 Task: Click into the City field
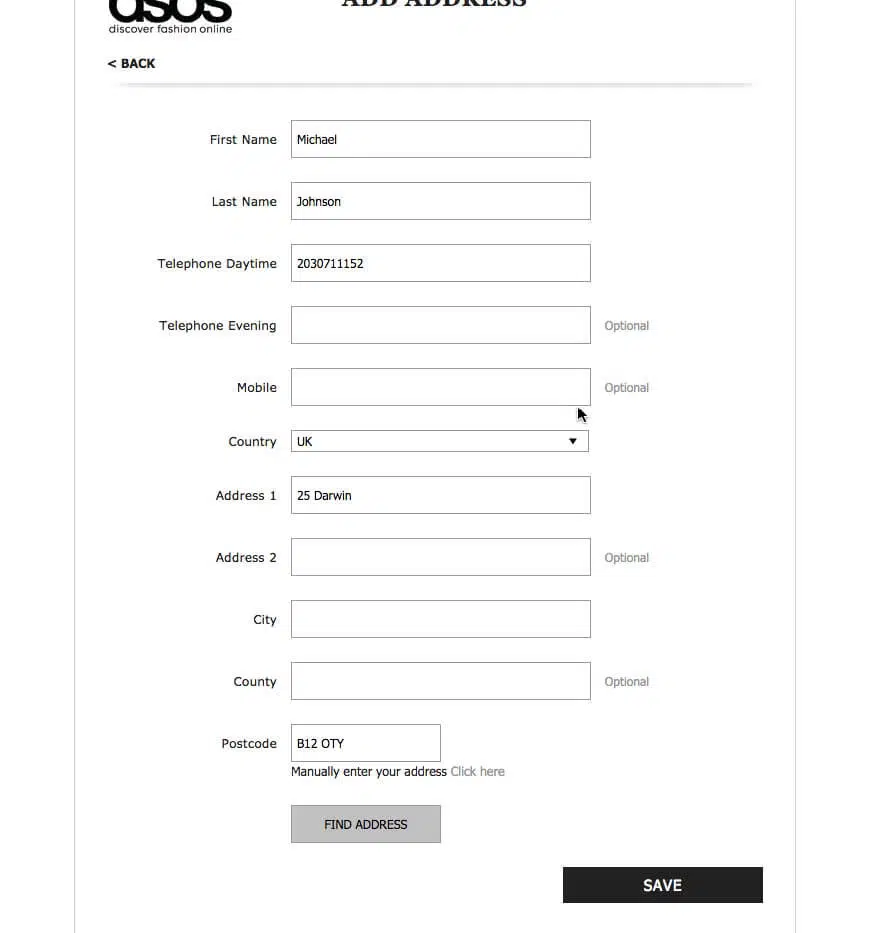tap(440, 620)
